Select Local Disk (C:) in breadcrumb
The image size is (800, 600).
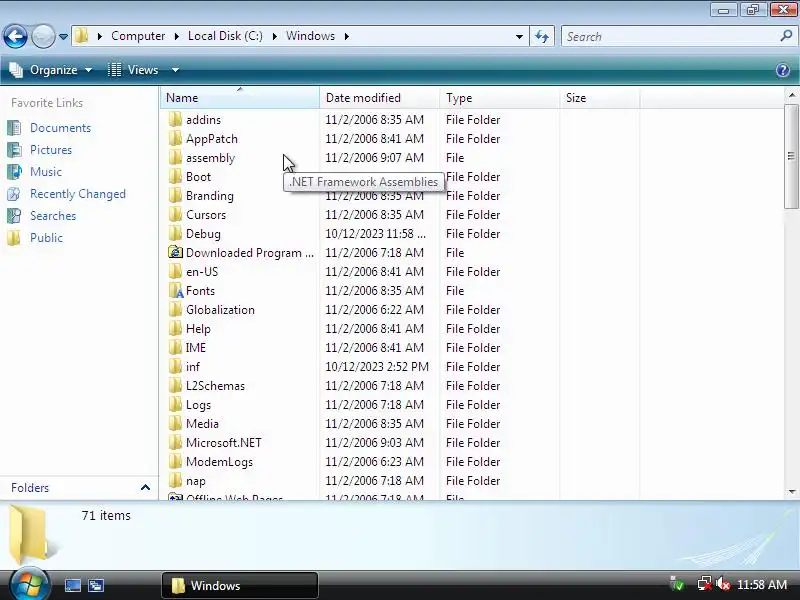click(x=225, y=36)
